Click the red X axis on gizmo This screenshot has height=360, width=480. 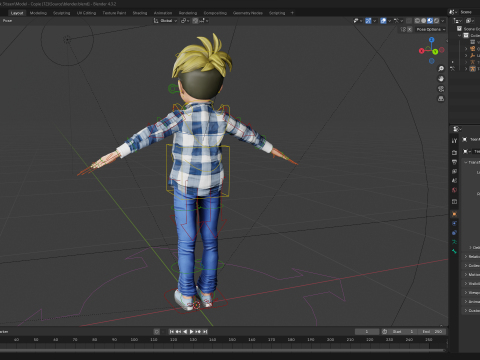tap(421, 51)
